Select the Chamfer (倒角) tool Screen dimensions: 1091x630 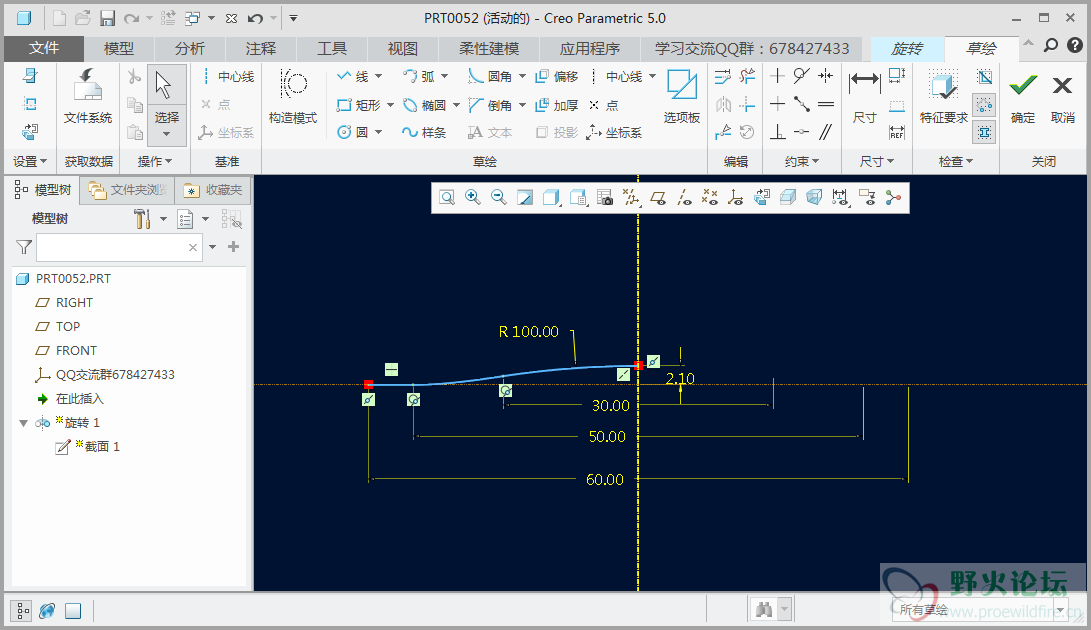(x=490, y=105)
